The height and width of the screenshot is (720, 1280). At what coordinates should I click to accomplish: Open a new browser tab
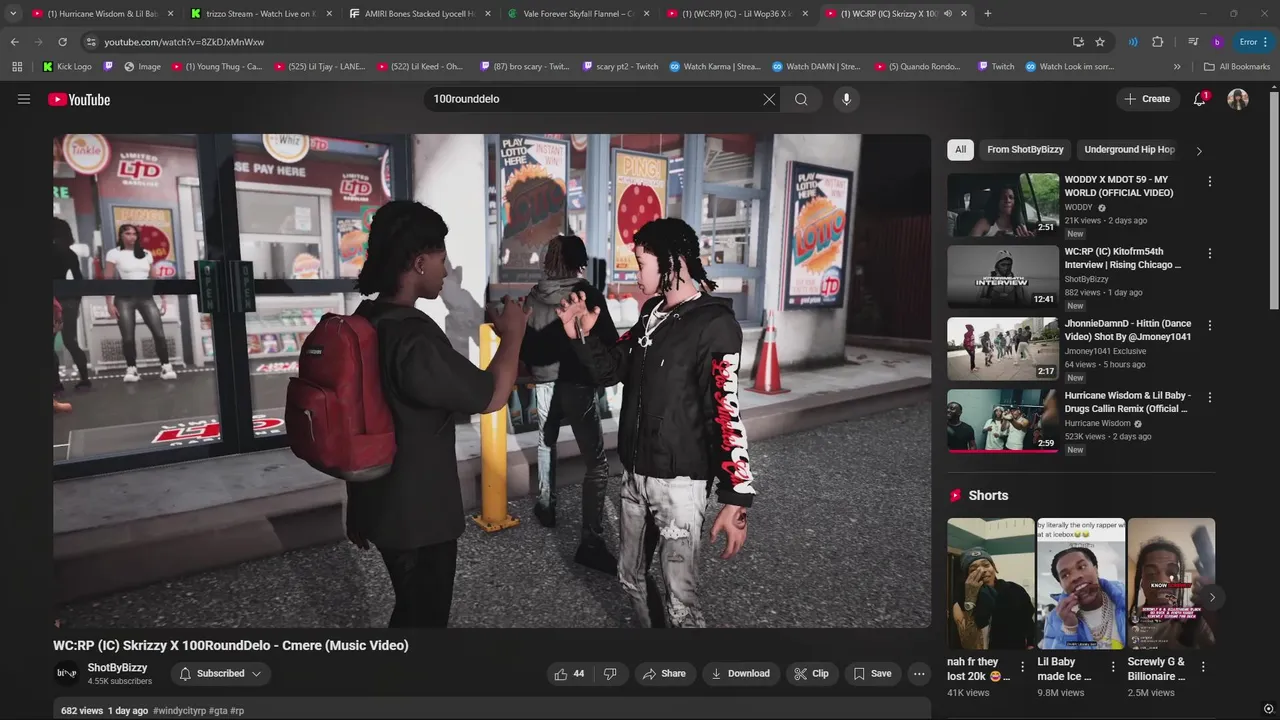988,14
